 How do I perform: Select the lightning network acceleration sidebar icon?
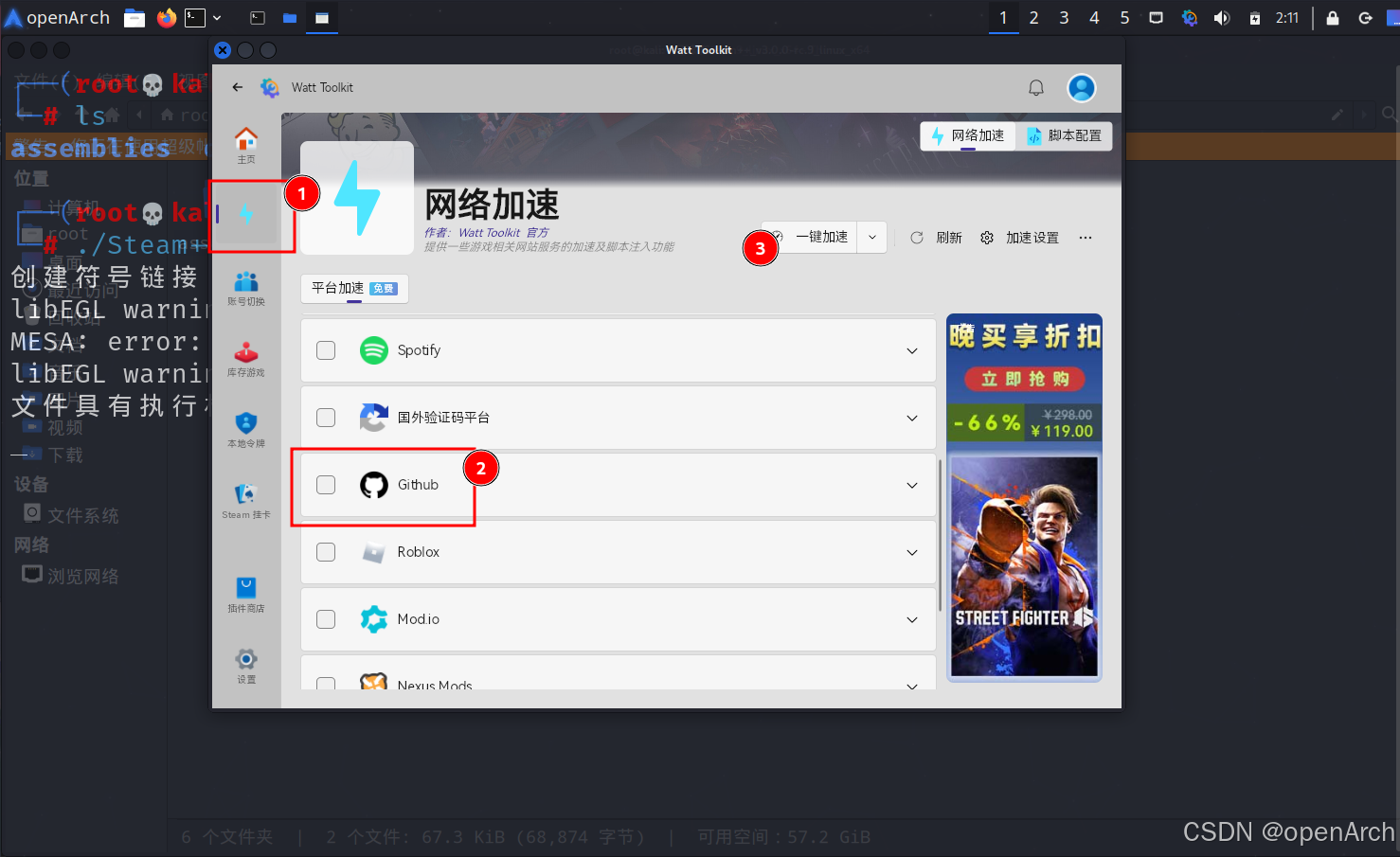246,215
